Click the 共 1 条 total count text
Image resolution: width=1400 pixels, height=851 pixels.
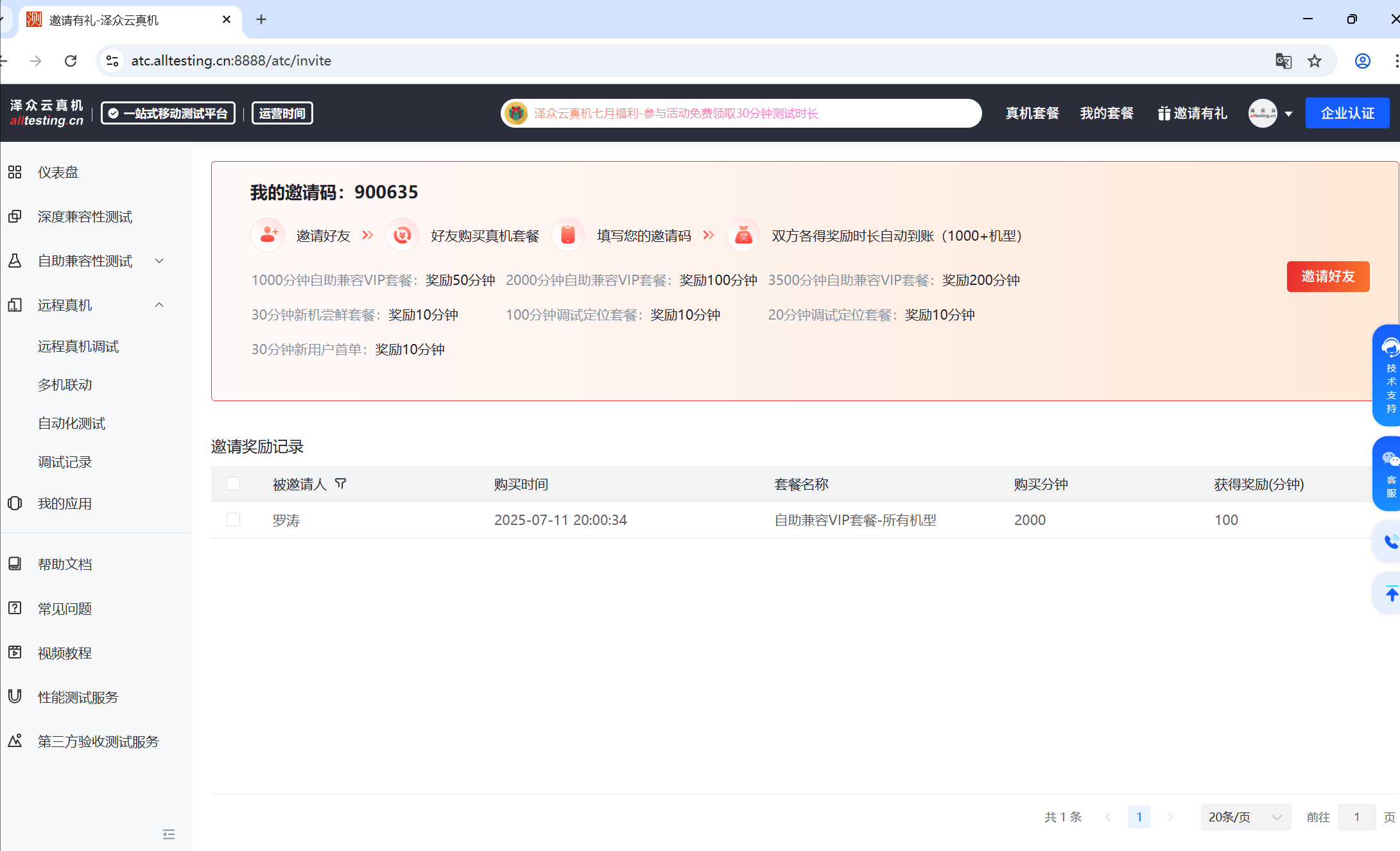(1063, 817)
